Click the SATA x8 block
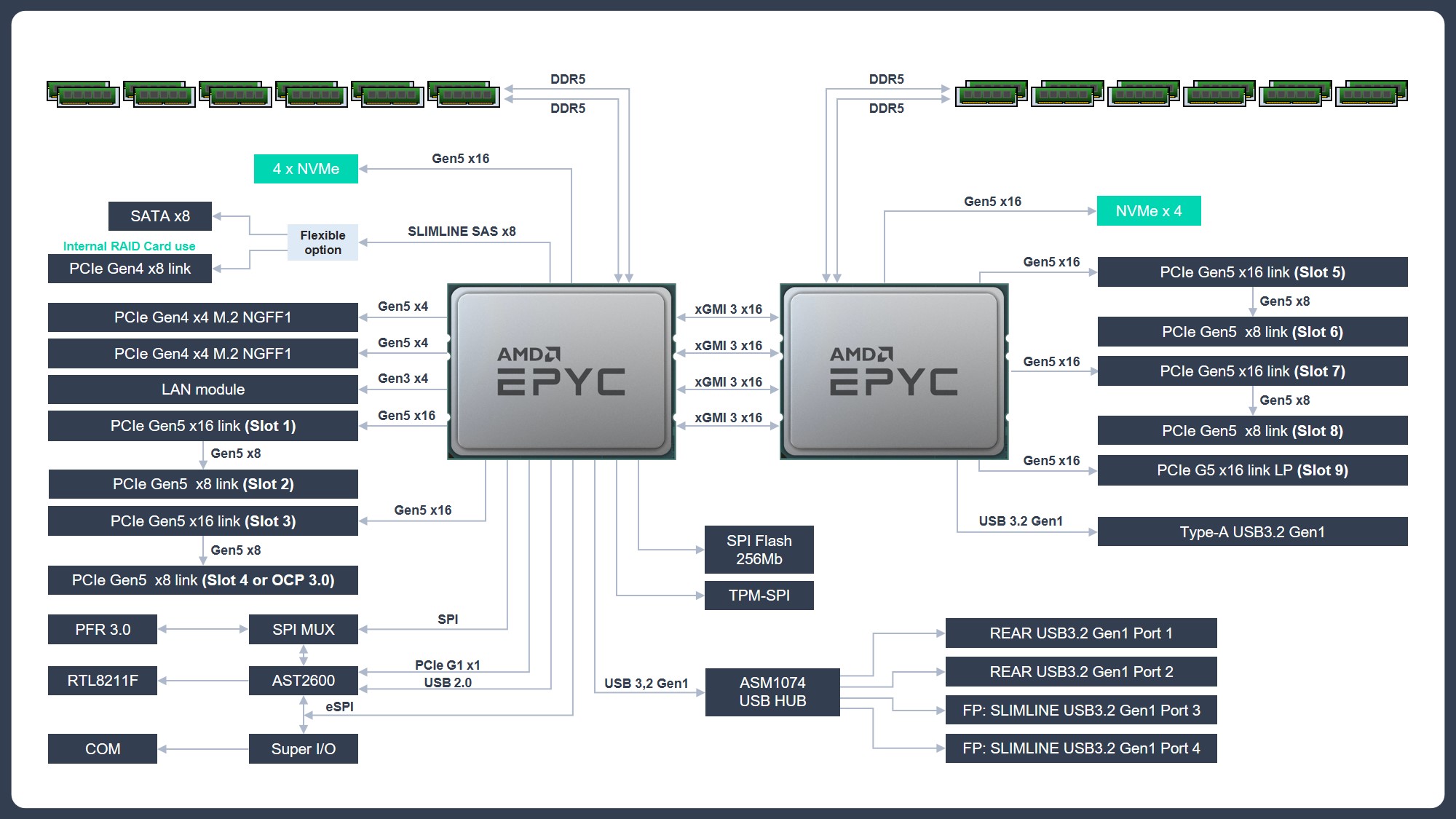1456x819 pixels. pos(160,216)
